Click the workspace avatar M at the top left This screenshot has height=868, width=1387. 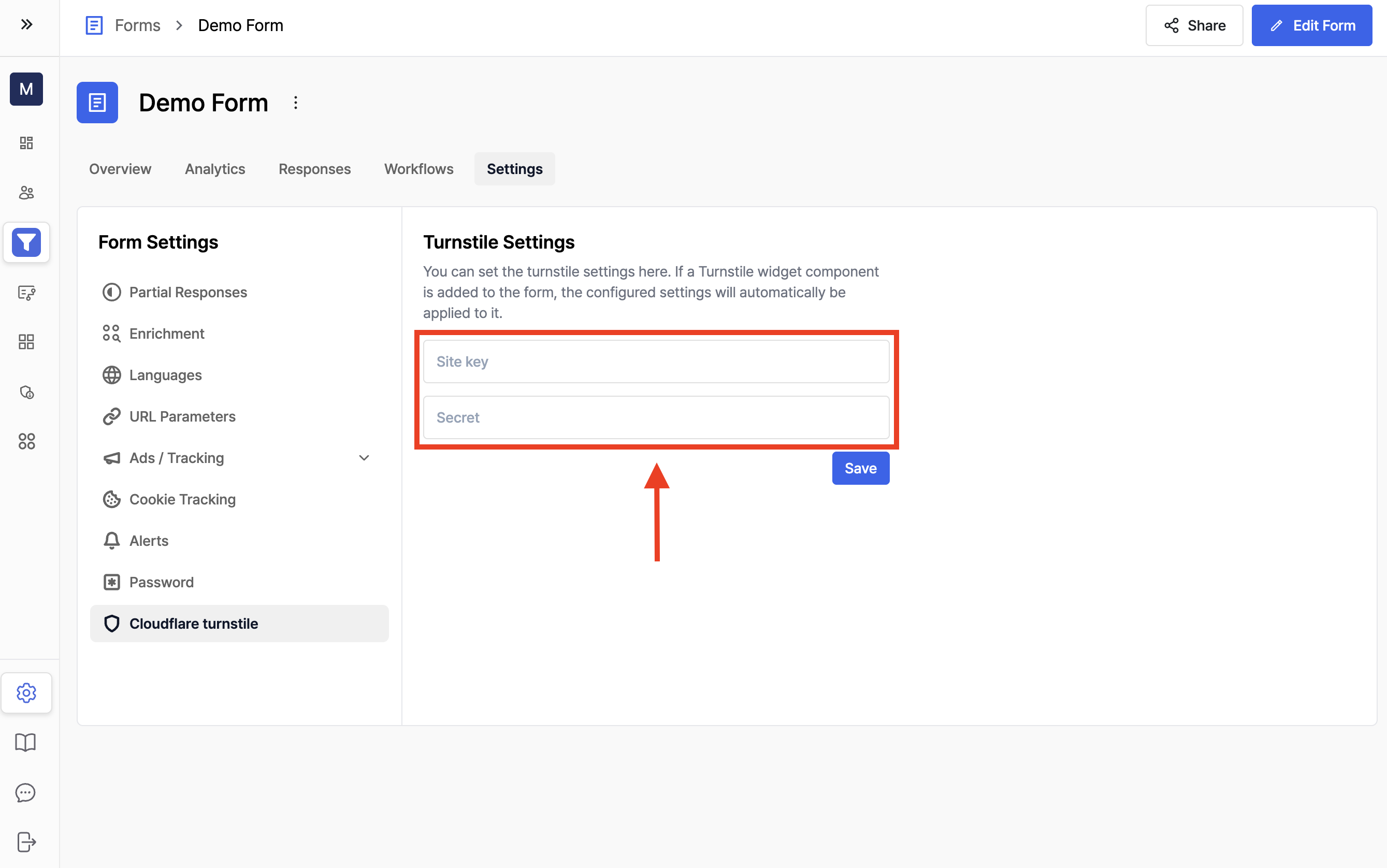tap(26, 89)
